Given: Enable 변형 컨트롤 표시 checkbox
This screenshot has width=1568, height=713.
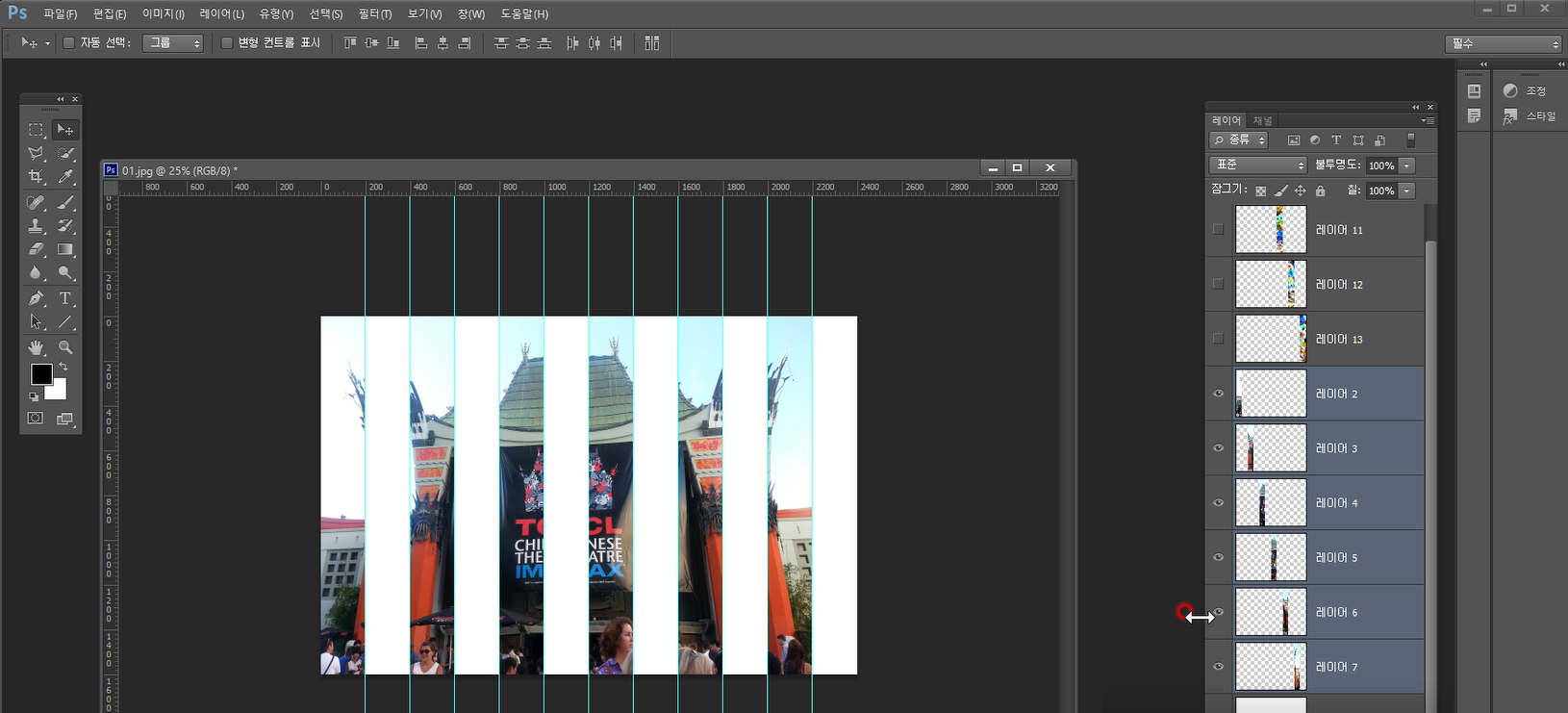Looking at the screenshot, I should (x=227, y=43).
